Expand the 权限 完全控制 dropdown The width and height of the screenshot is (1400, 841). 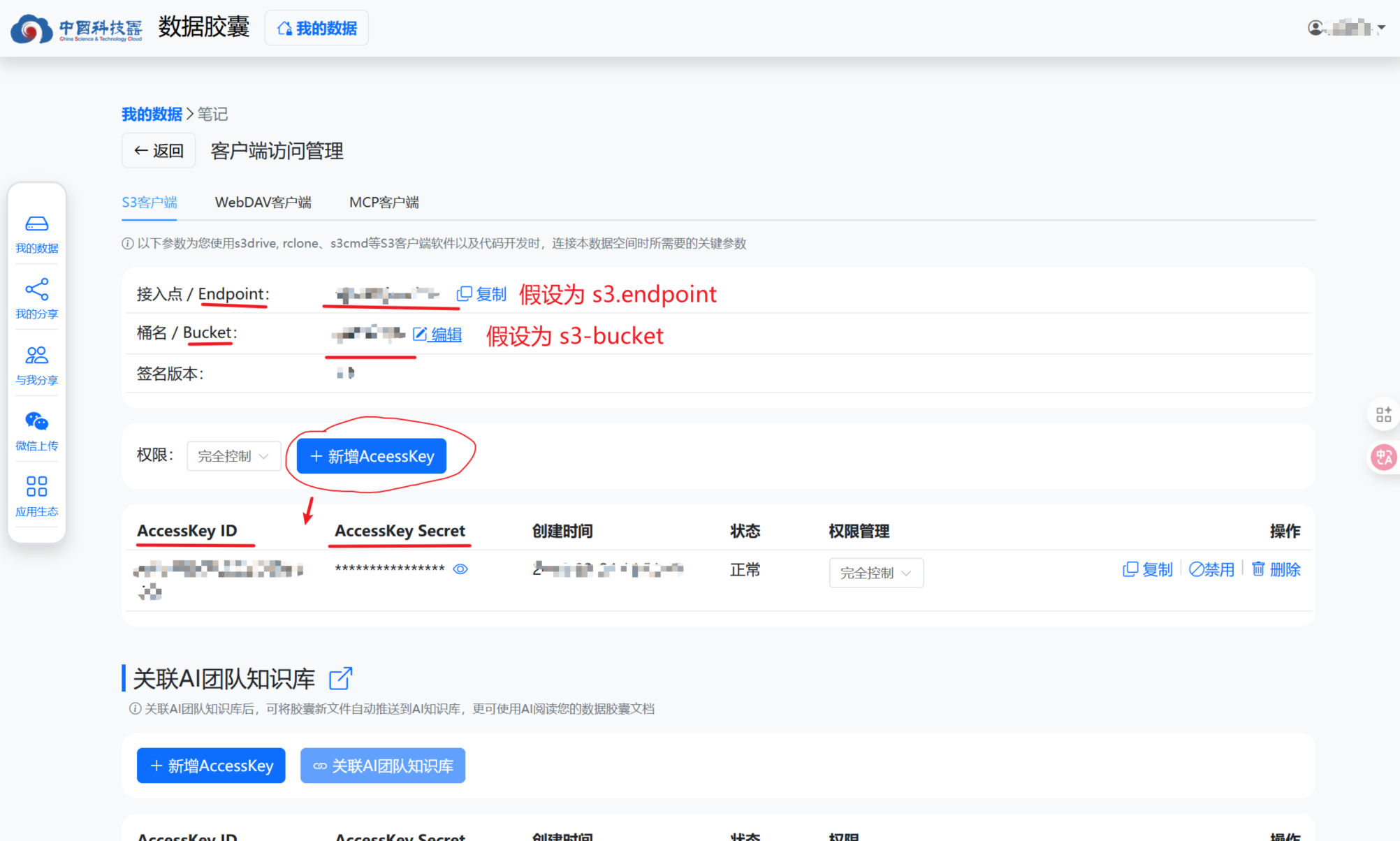(x=233, y=456)
